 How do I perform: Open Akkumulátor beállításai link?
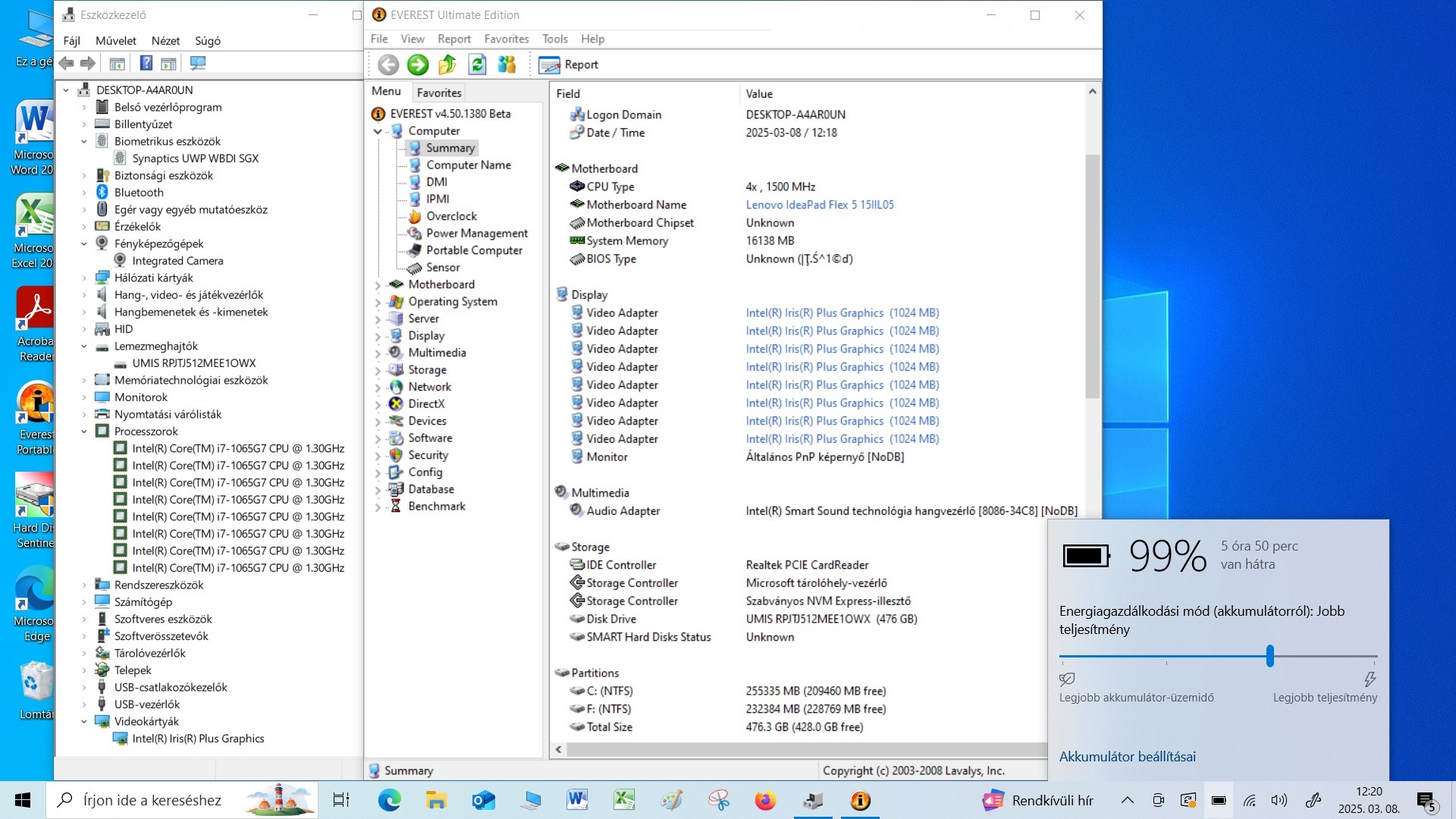1127,757
